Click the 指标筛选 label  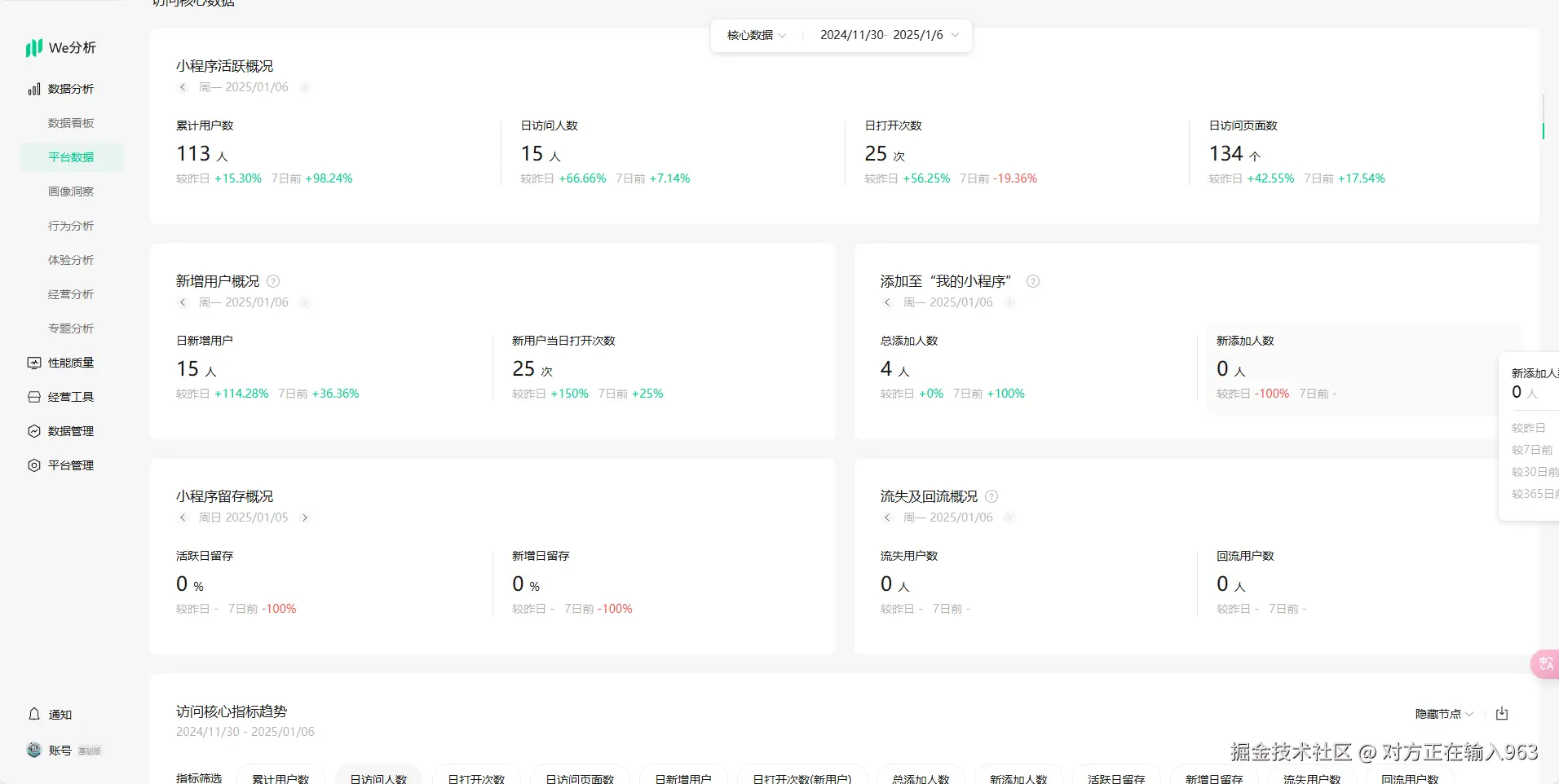point(199,778)
